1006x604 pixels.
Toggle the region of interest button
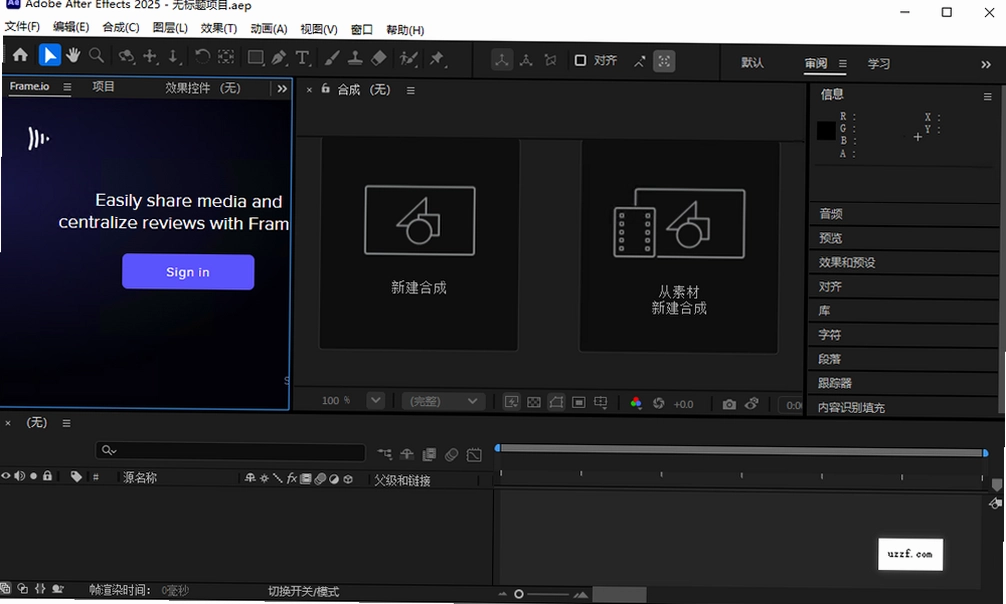pos(579,402)
